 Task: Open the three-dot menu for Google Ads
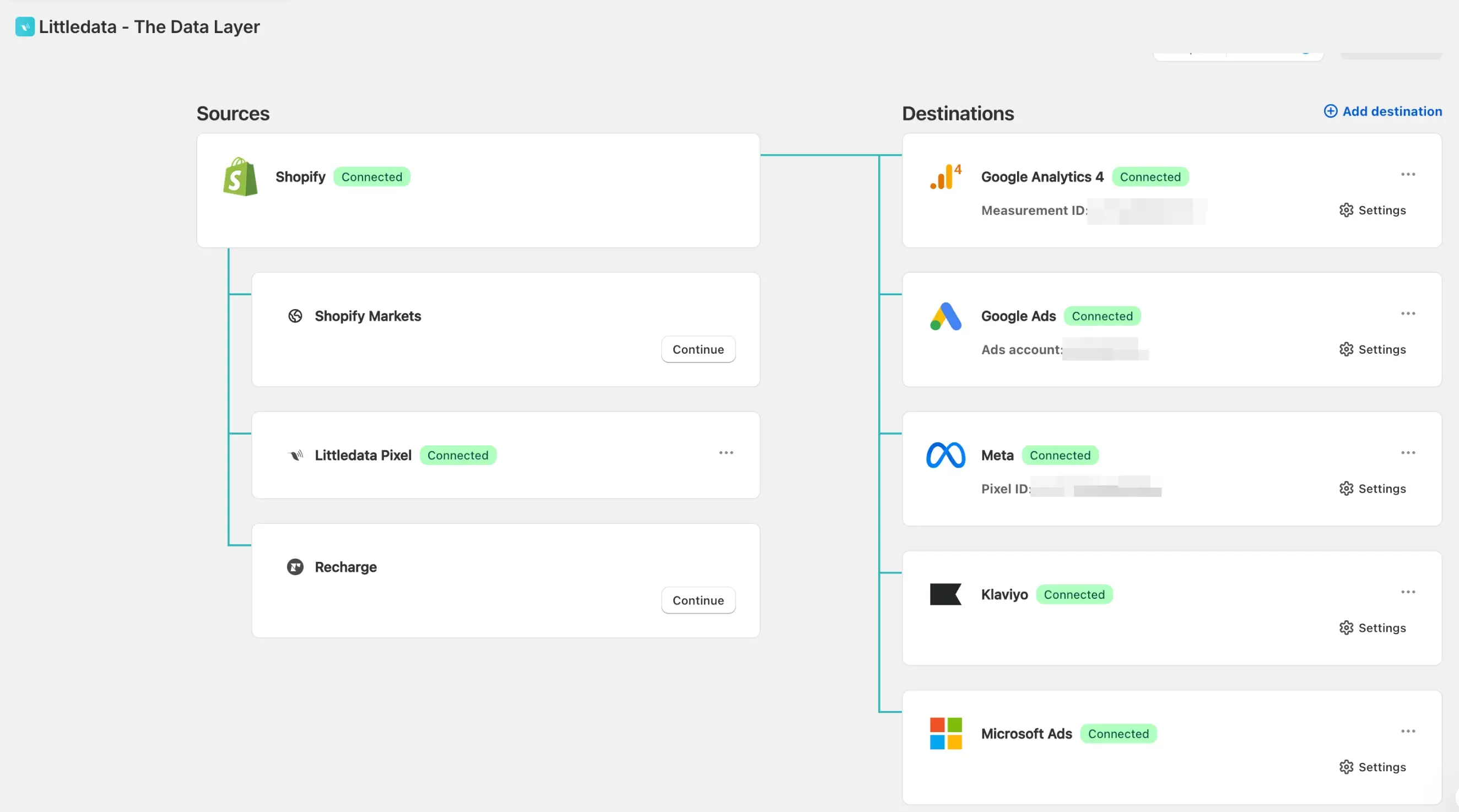[x=1408, y=313]
